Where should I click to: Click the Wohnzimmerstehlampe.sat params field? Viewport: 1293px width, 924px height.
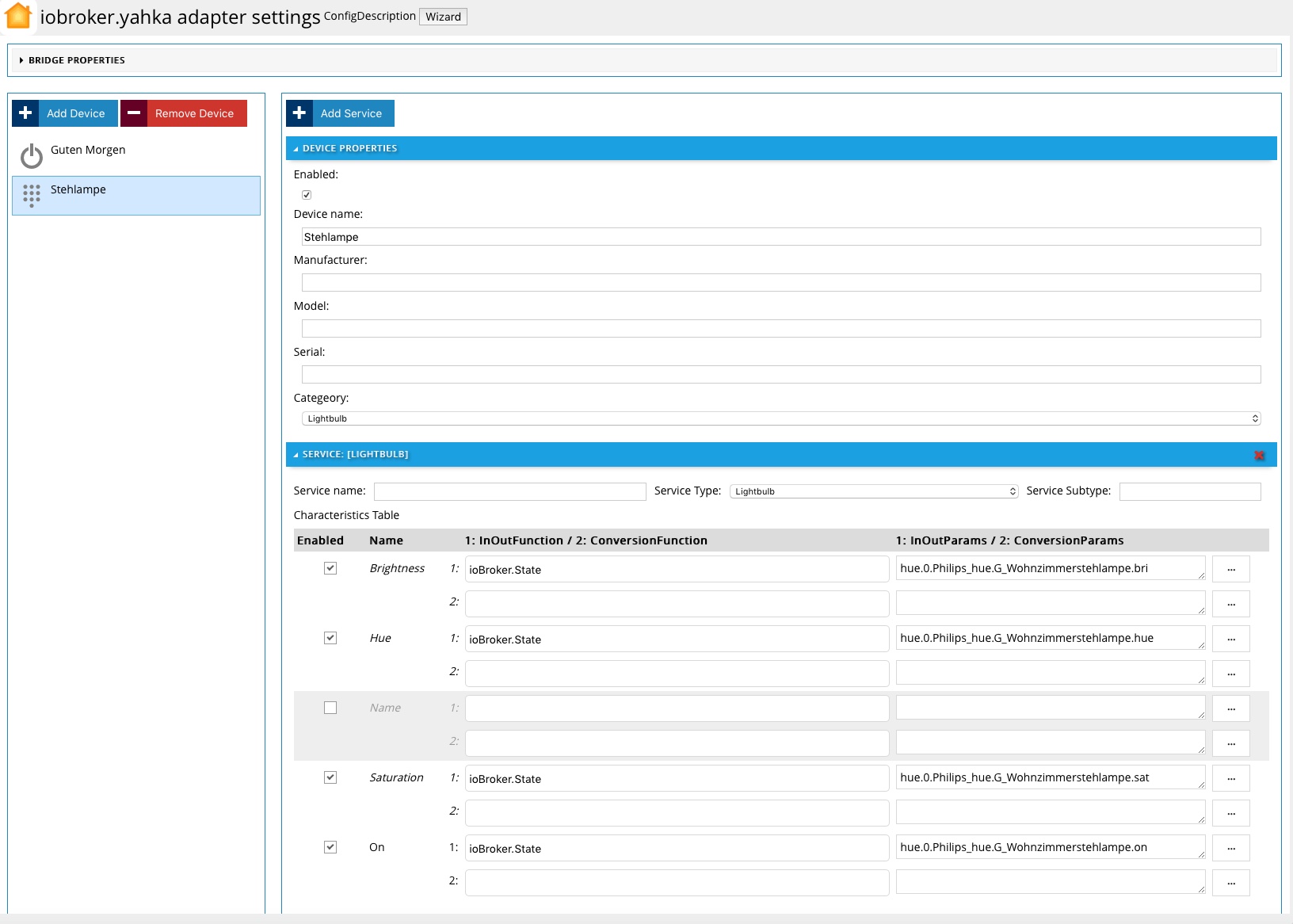tap(1051, 777)
